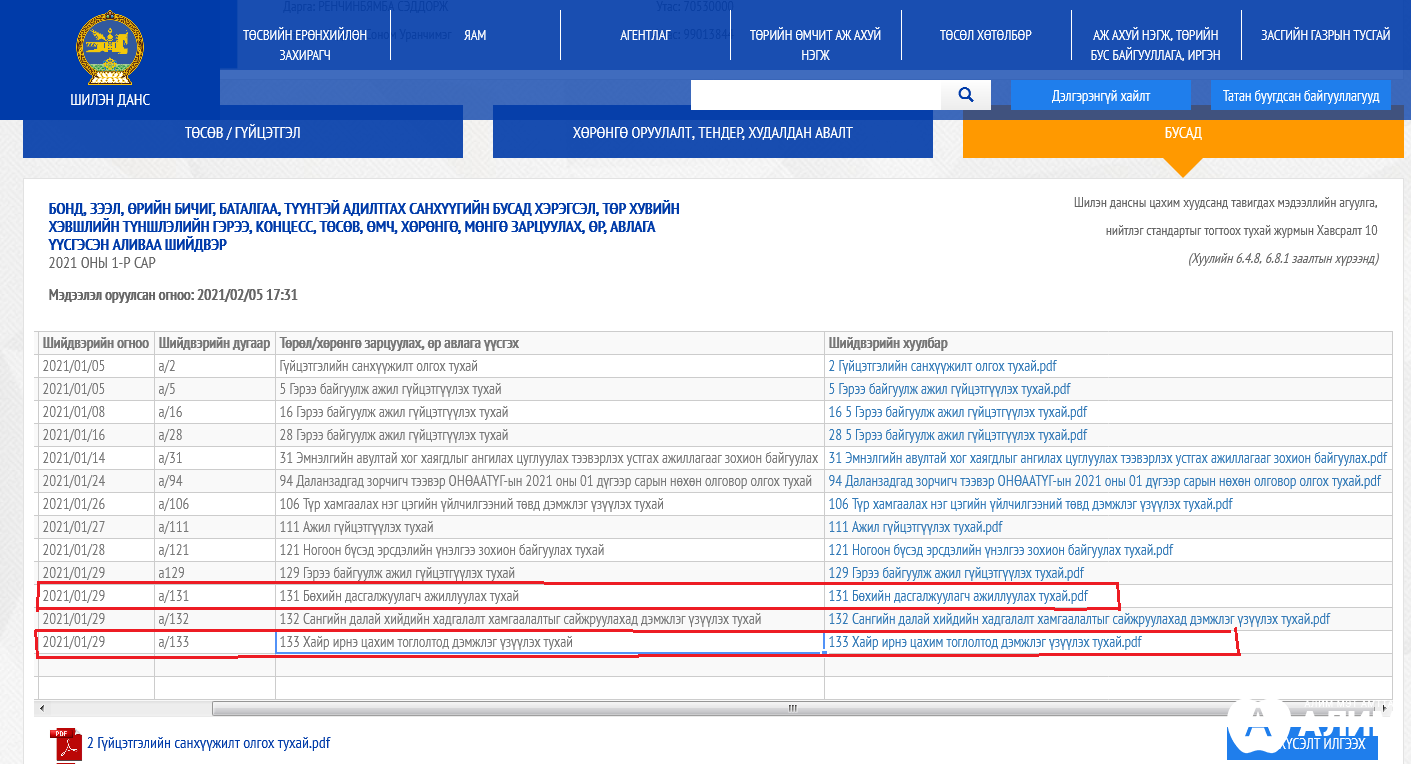Click the PDF icon beside Гүйцэтгэлийн санхүүжилт file
This screenshot has height=764, width=1411.
[x=67, y=745]
